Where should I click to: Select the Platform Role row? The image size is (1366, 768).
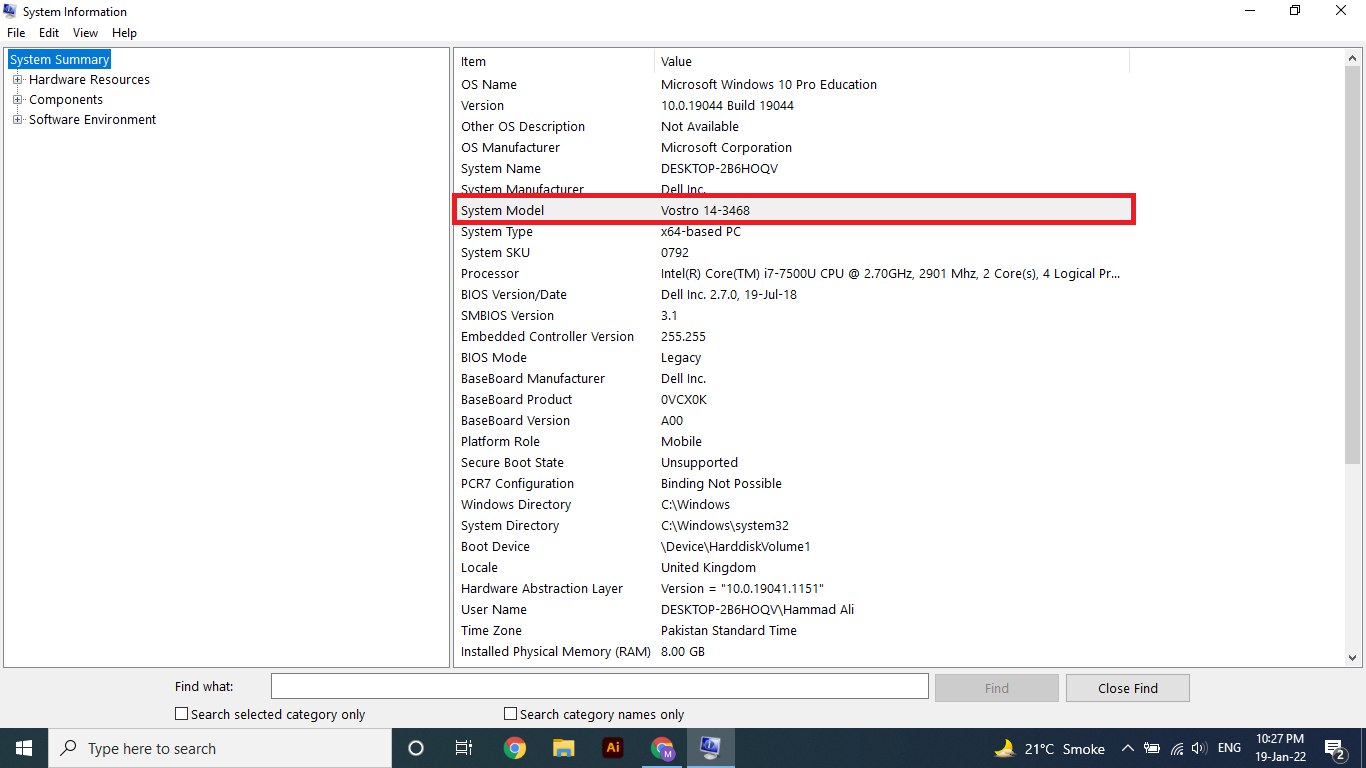pyautogui.click(x=793, y=442)
